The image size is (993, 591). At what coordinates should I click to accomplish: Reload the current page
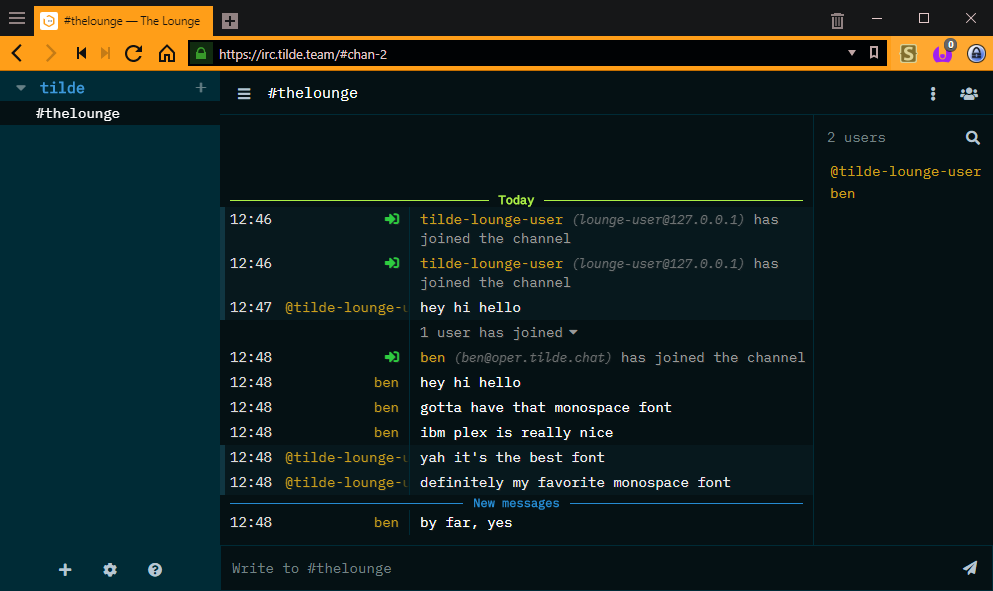pos(134,53)
